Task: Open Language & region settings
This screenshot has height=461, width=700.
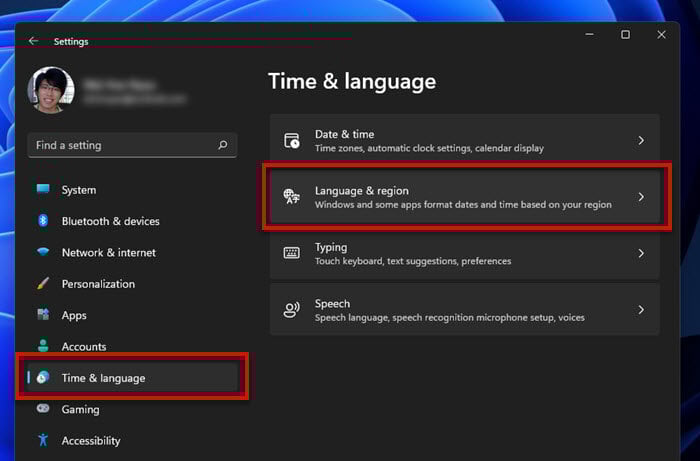Action: (465, 197)
